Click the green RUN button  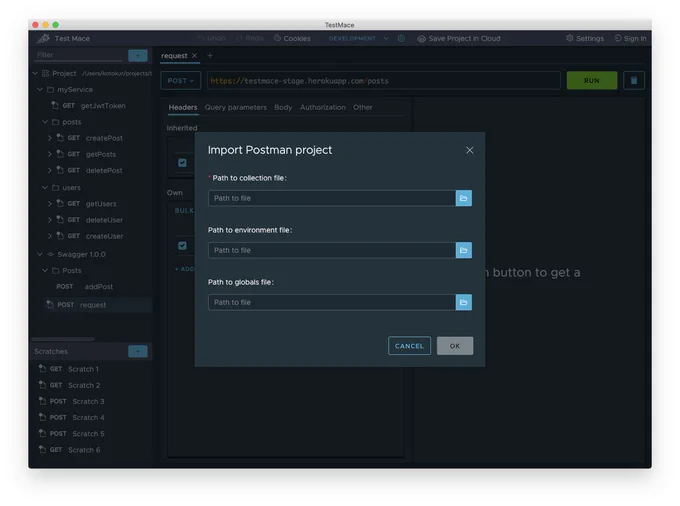(x=592, y=81)
